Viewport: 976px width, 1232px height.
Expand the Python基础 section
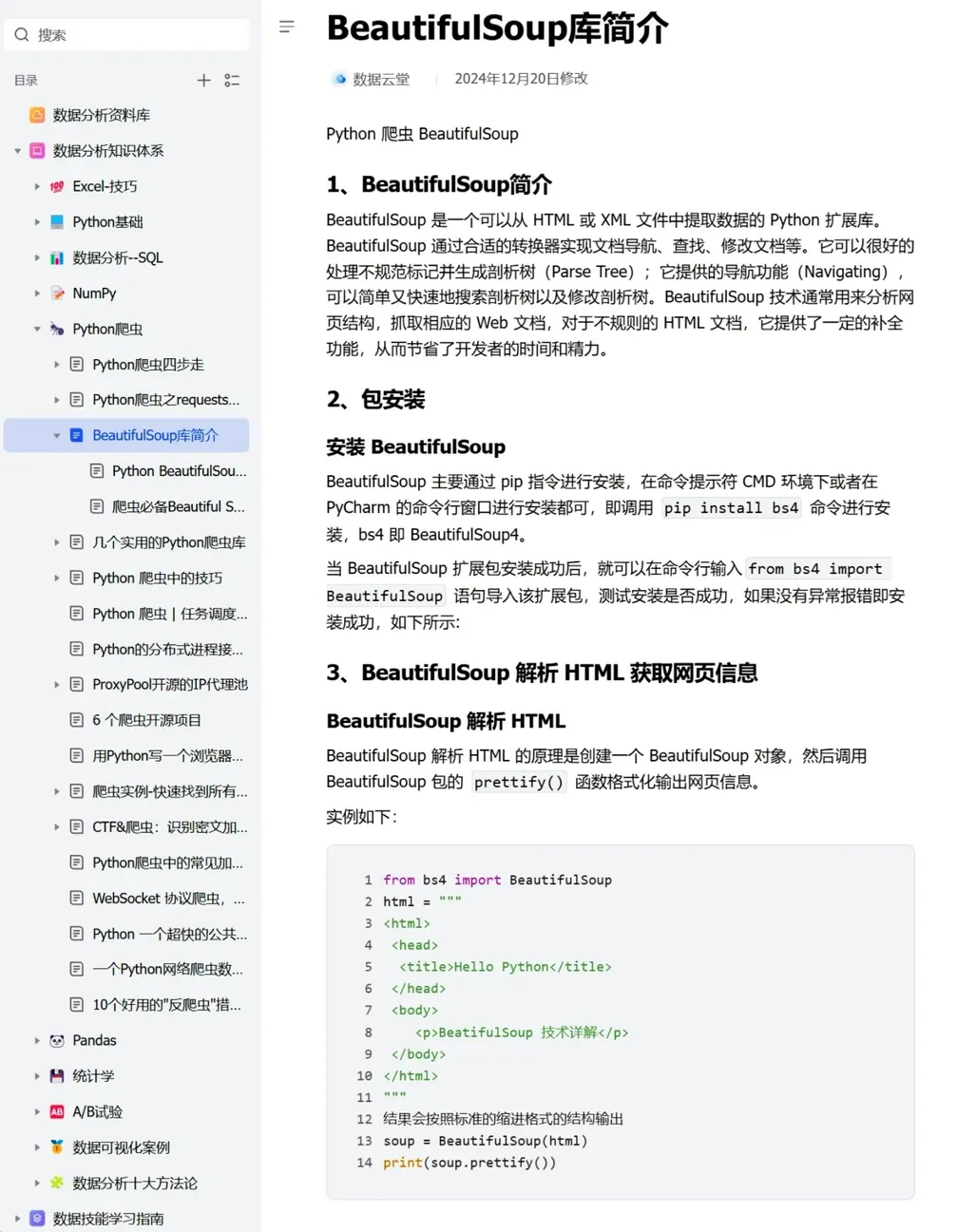point(37,222)
